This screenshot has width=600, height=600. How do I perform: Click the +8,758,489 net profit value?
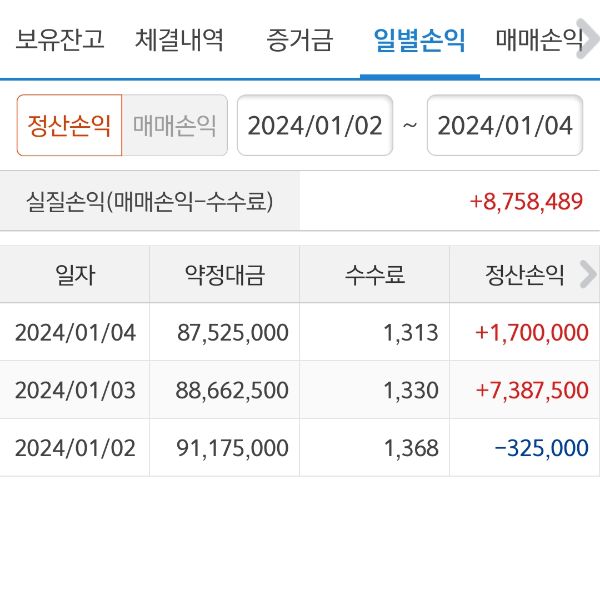(526, 201)
